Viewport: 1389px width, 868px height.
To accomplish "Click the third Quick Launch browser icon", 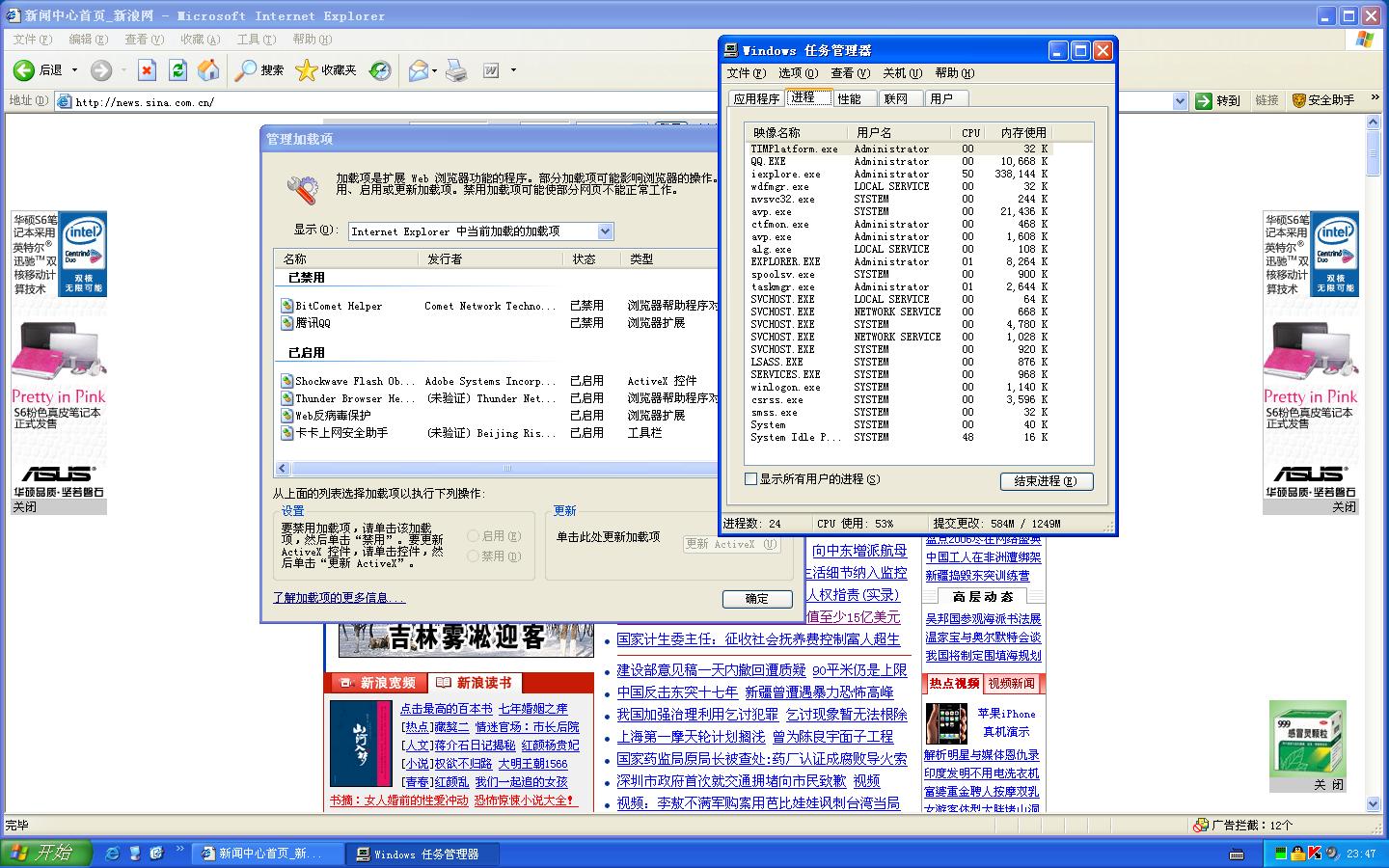I will (x=156, y=854).
